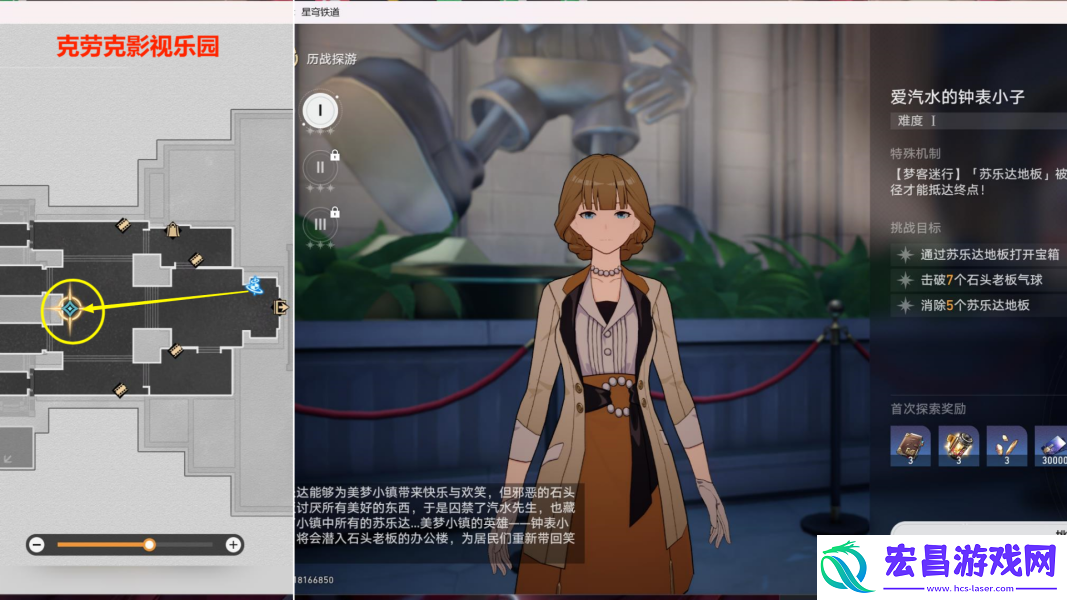Click the 特殊机制 section heading
The width and height of the screenshot is (1067, 600).
(915, 154)
